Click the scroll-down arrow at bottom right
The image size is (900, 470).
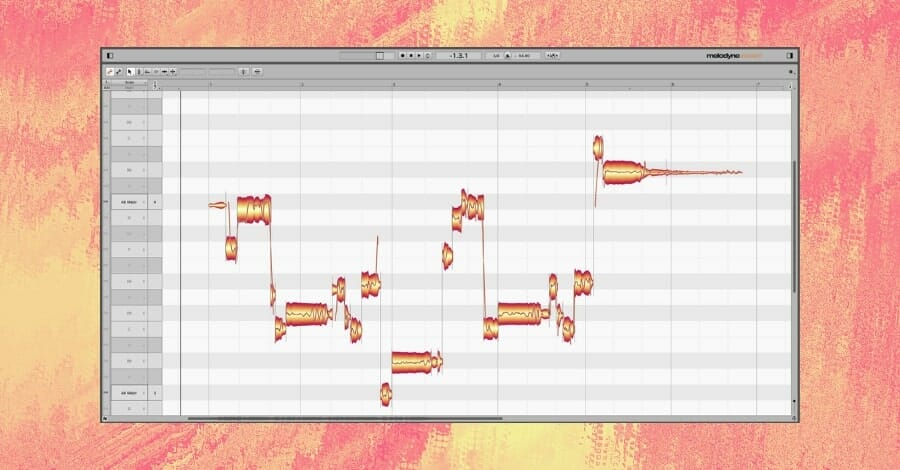(794, 402)
